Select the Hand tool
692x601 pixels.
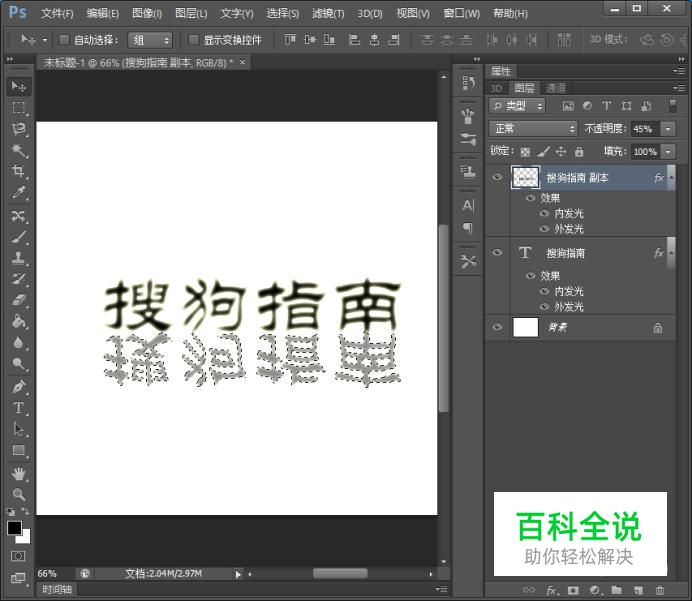click(x=18, y=474)
